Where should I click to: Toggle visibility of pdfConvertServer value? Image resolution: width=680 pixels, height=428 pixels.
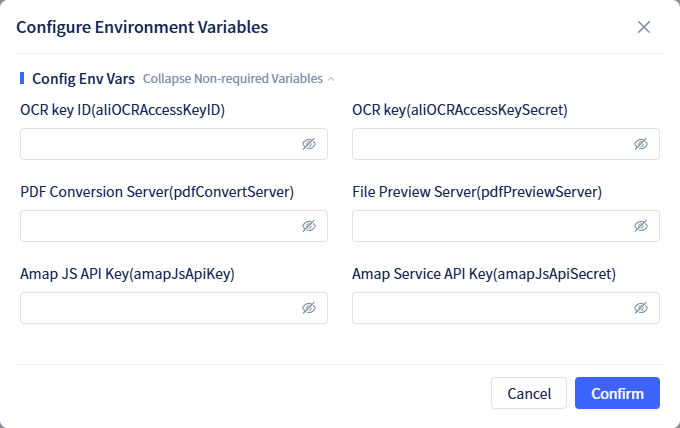click(x=309, y=226)
